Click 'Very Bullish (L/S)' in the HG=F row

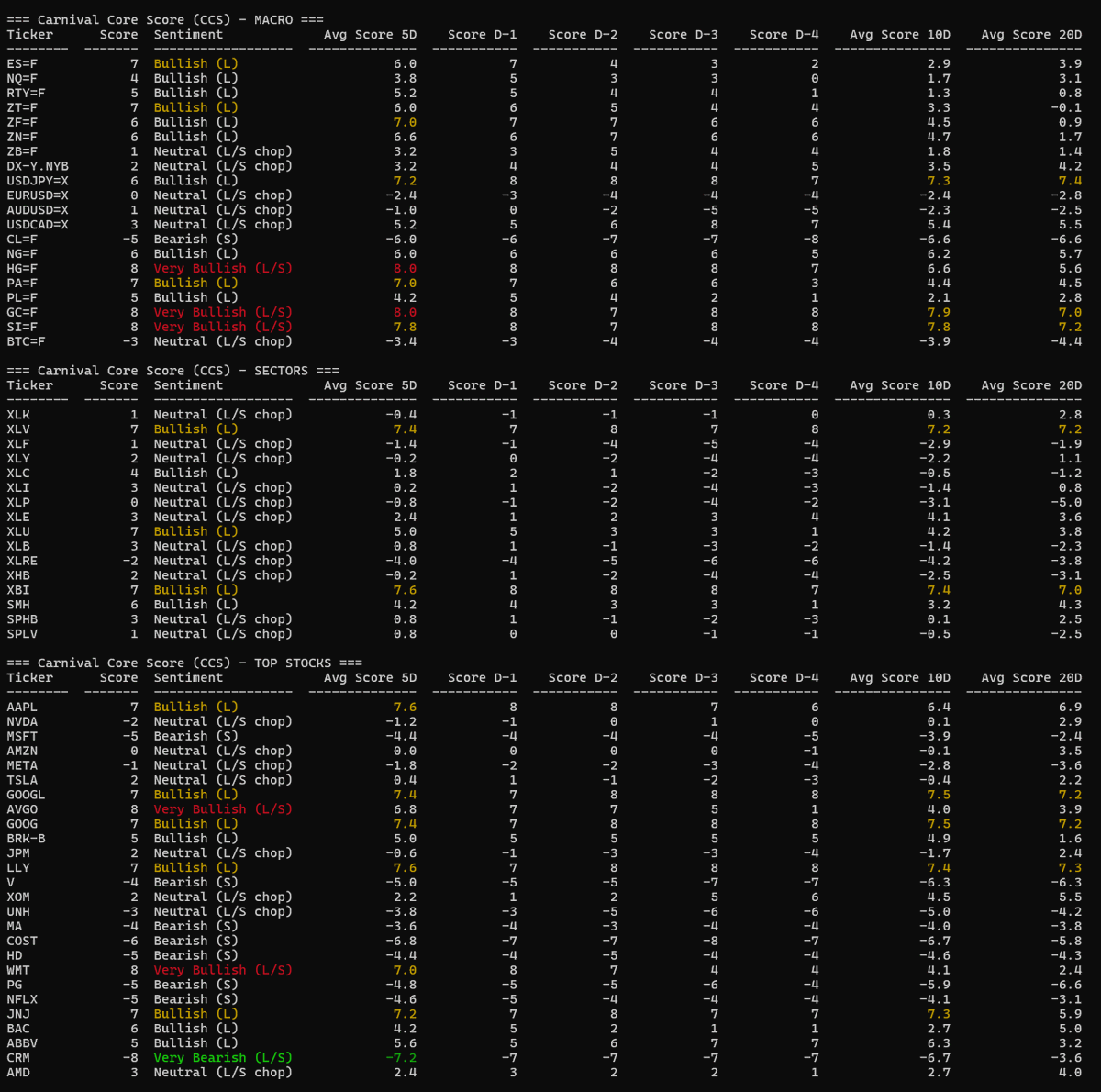(x=223, y=269)
